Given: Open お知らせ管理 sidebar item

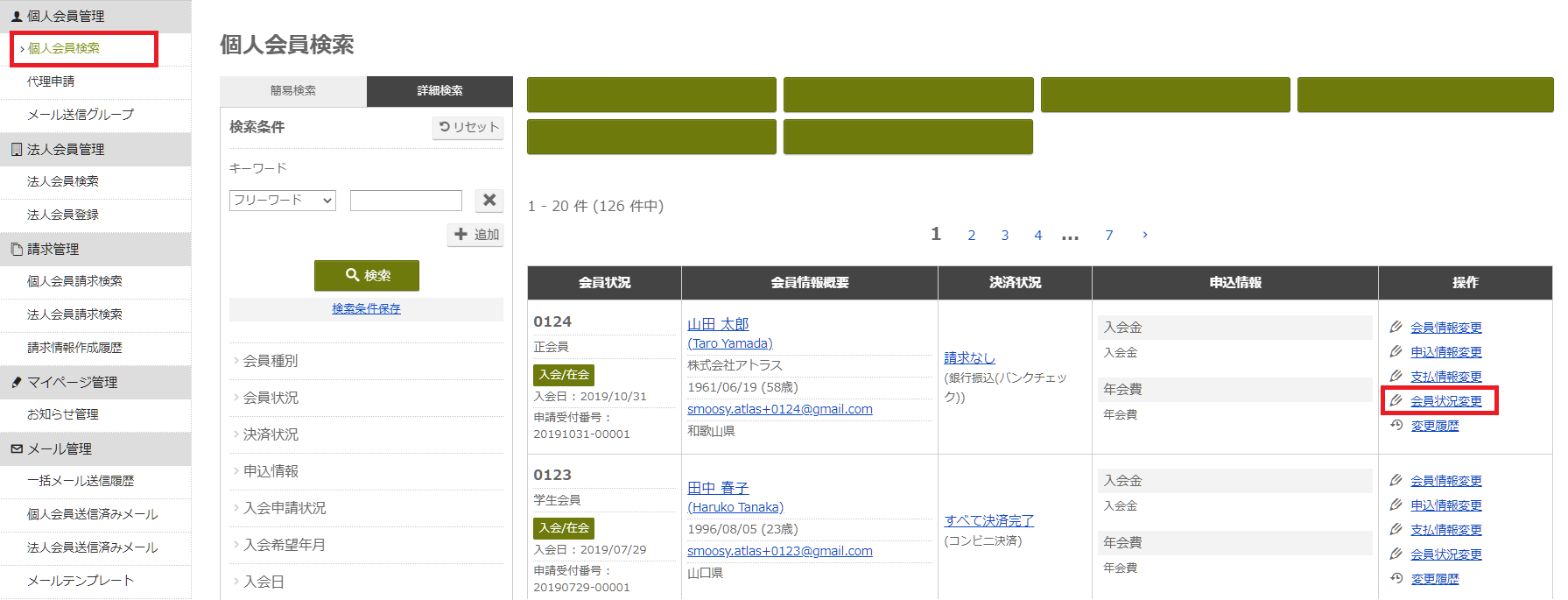Looking at the screenshot, I should (63, 414).
